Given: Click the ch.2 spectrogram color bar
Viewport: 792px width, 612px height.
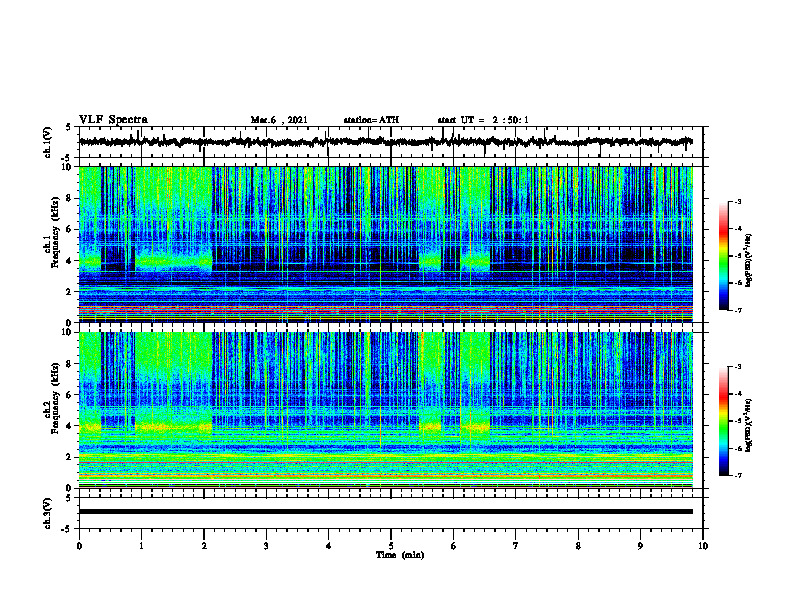Looking at the screenshot, I should click(723, 422).
